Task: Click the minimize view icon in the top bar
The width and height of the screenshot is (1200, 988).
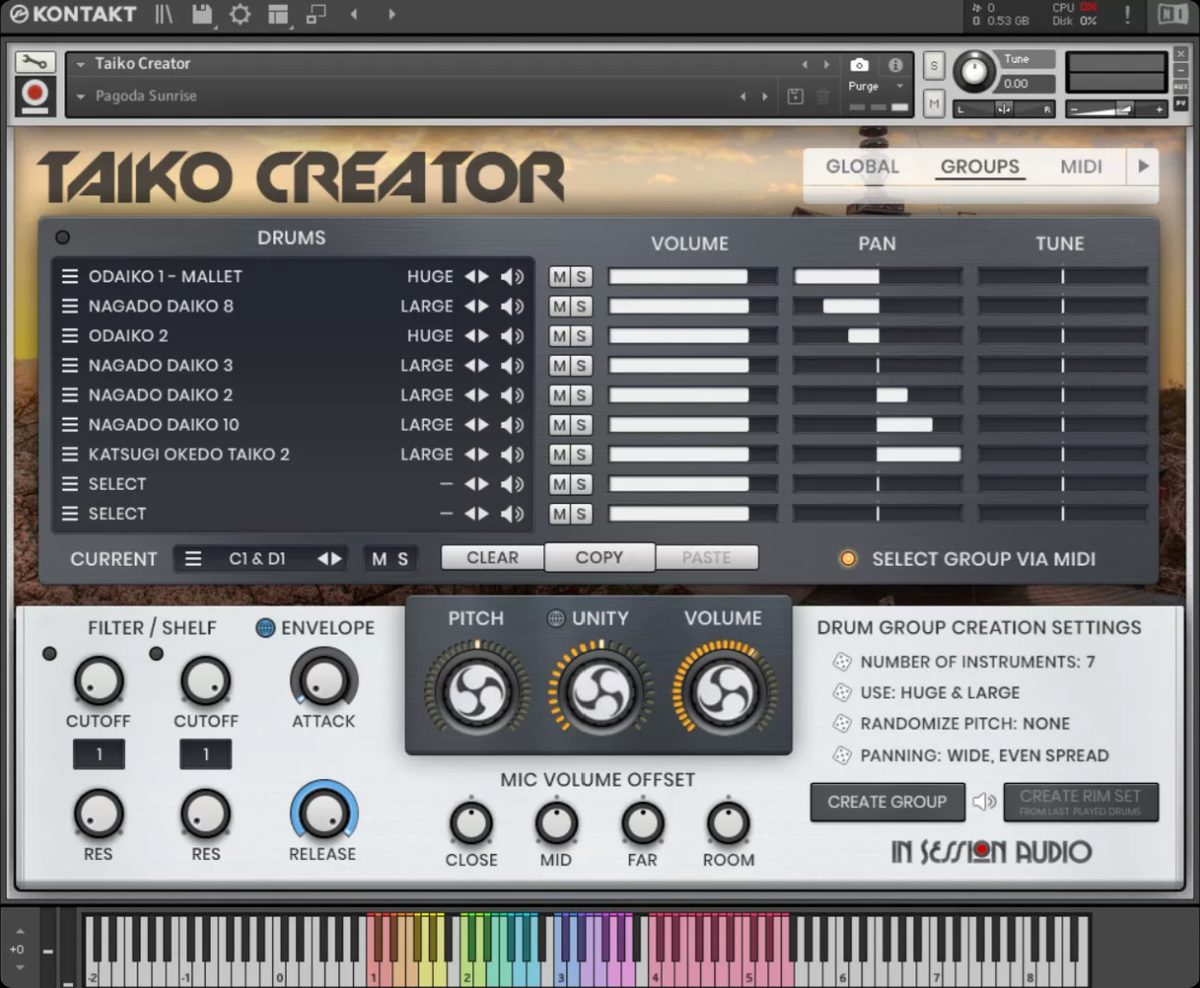Action: click(316, 14)
